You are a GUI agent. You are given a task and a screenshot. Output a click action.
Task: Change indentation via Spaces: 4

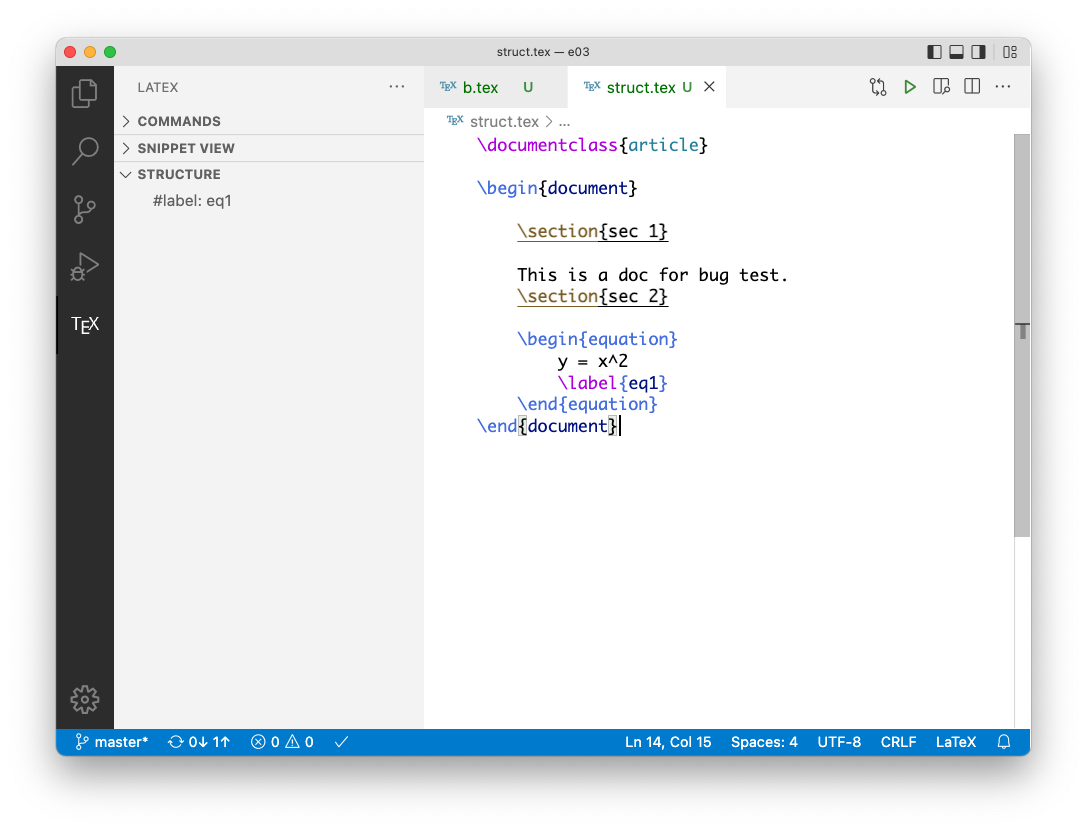point(764,742)
